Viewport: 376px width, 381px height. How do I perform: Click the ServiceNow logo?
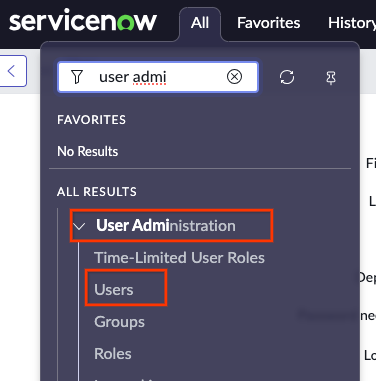tap(83, 21)
